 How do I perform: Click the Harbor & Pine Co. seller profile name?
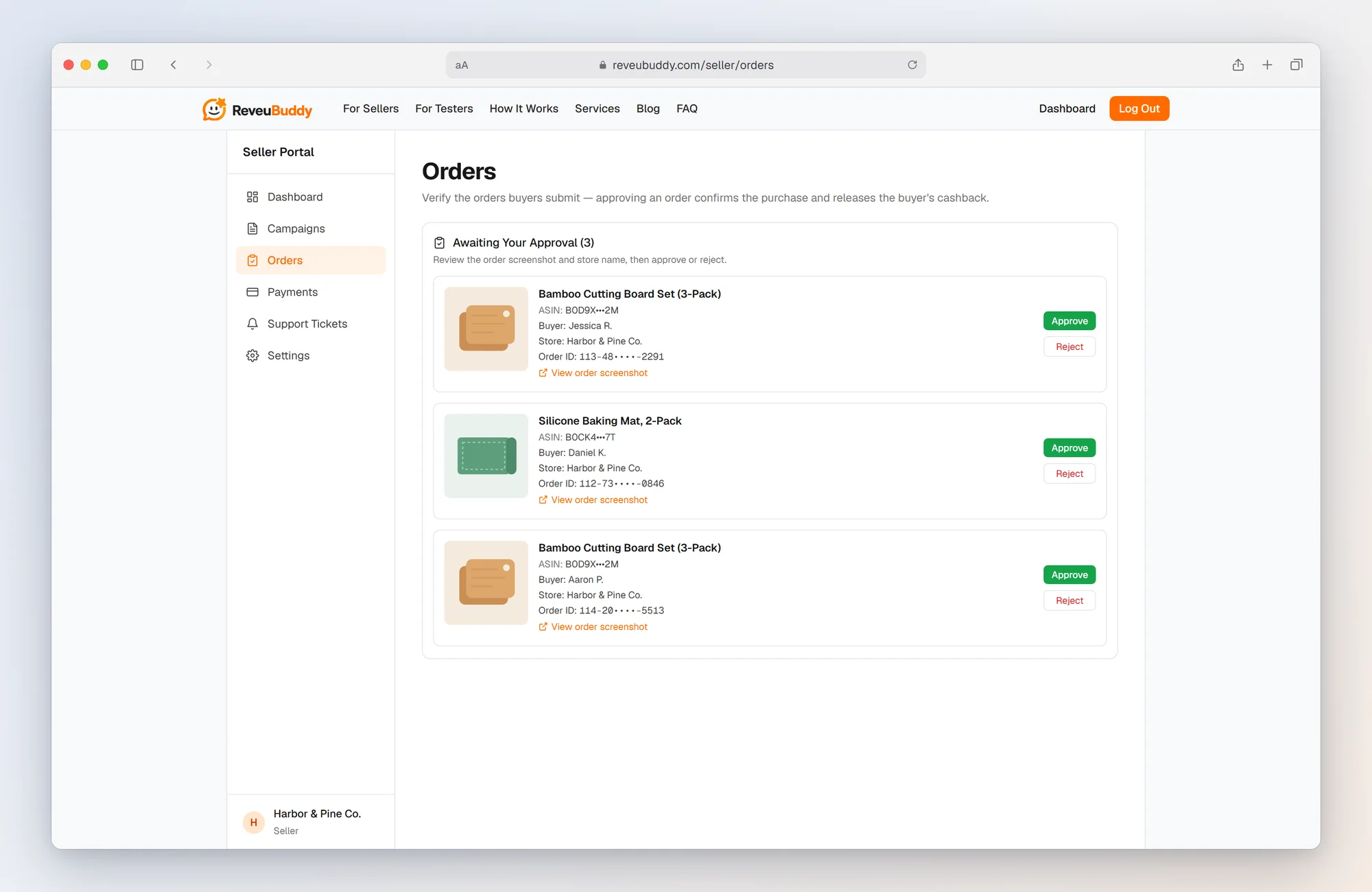point(317,813)
